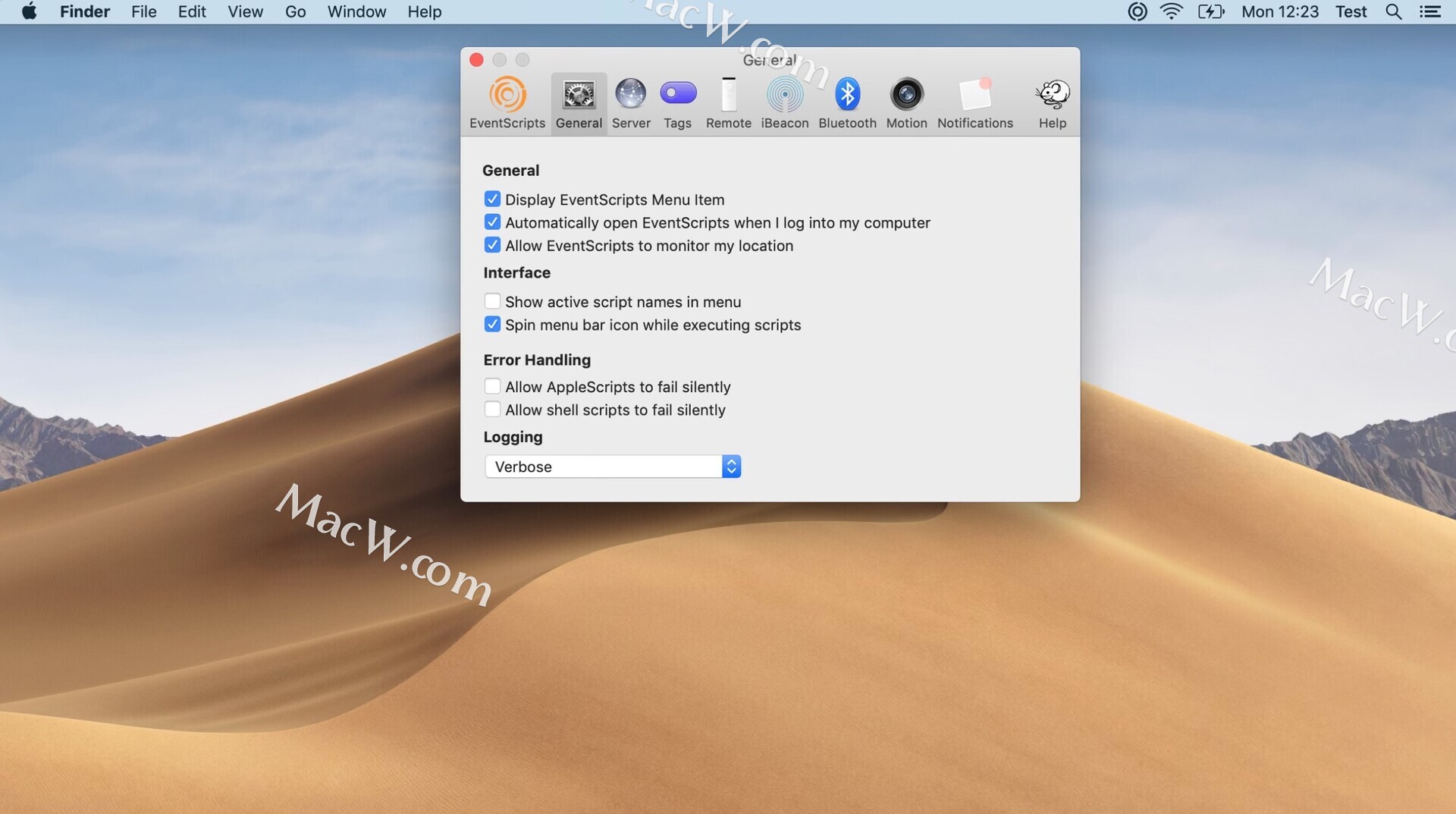Viewport: 1456px width, 814px height.
Task: Open the Window menu
Action: tap(356, 11)
